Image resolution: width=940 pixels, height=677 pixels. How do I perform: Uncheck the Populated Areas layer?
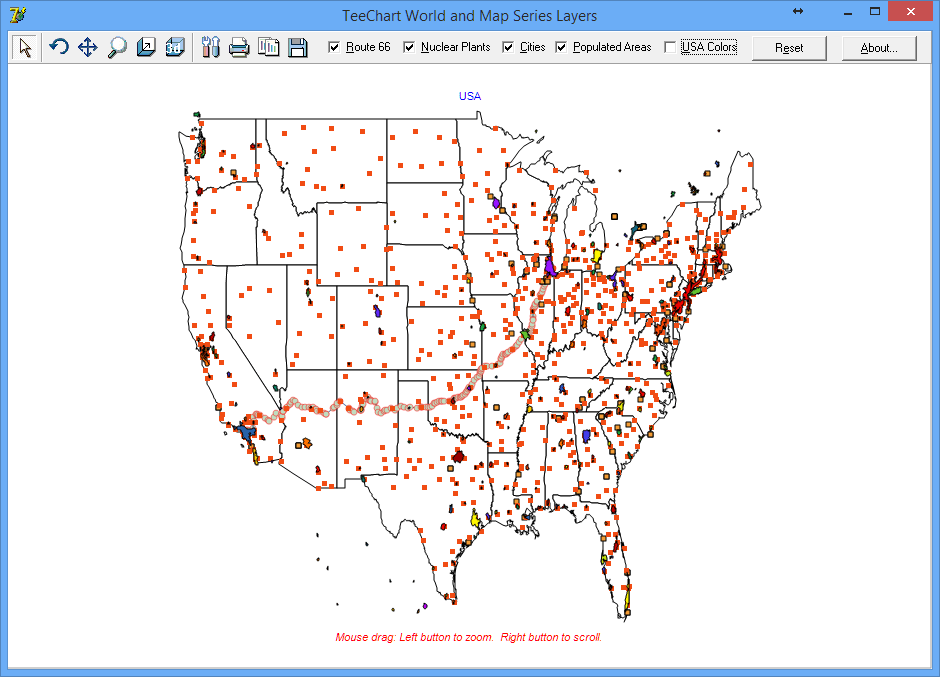(561, 46)
